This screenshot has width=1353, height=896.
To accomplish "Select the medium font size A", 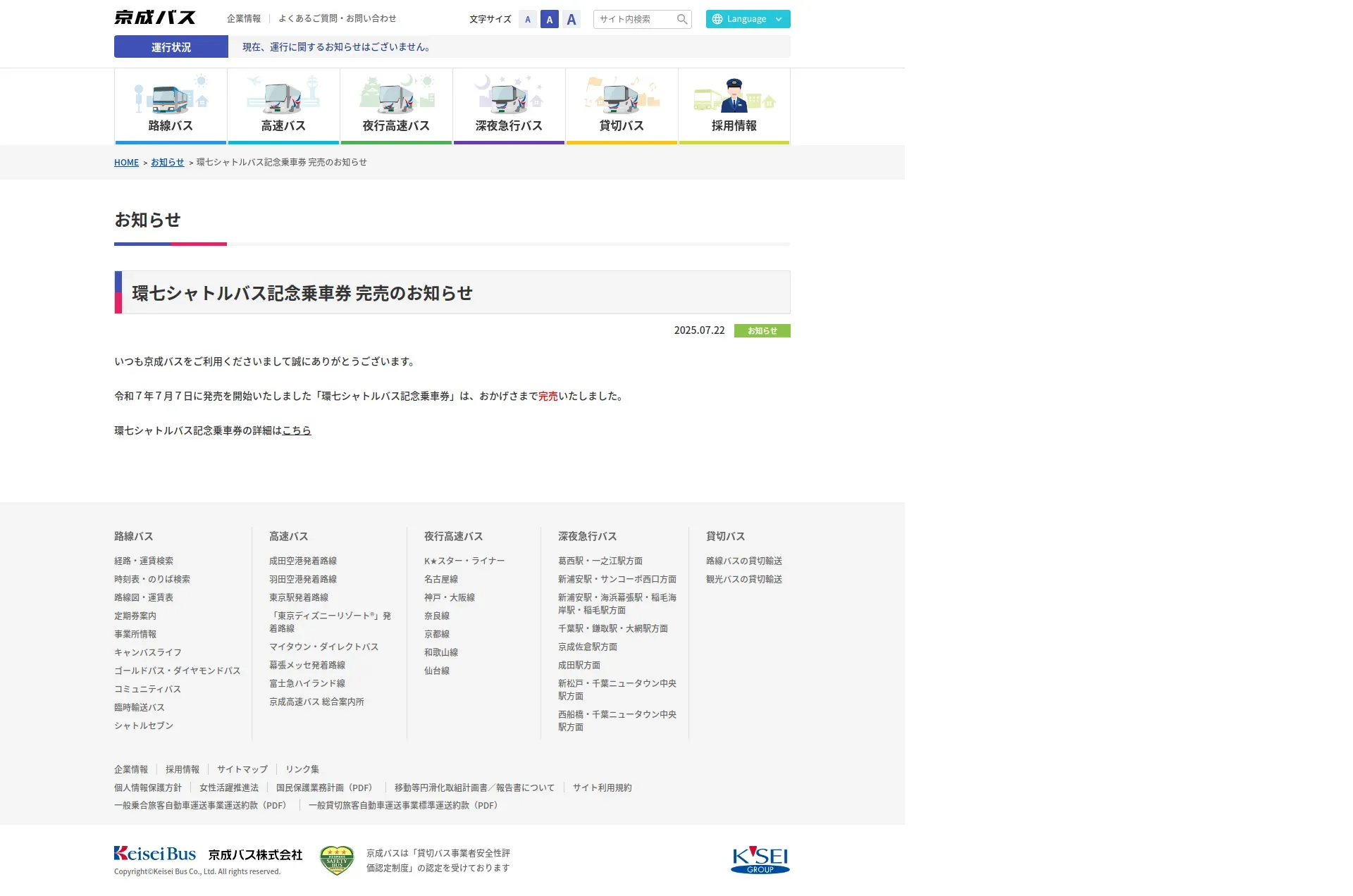I will [550, 19].
